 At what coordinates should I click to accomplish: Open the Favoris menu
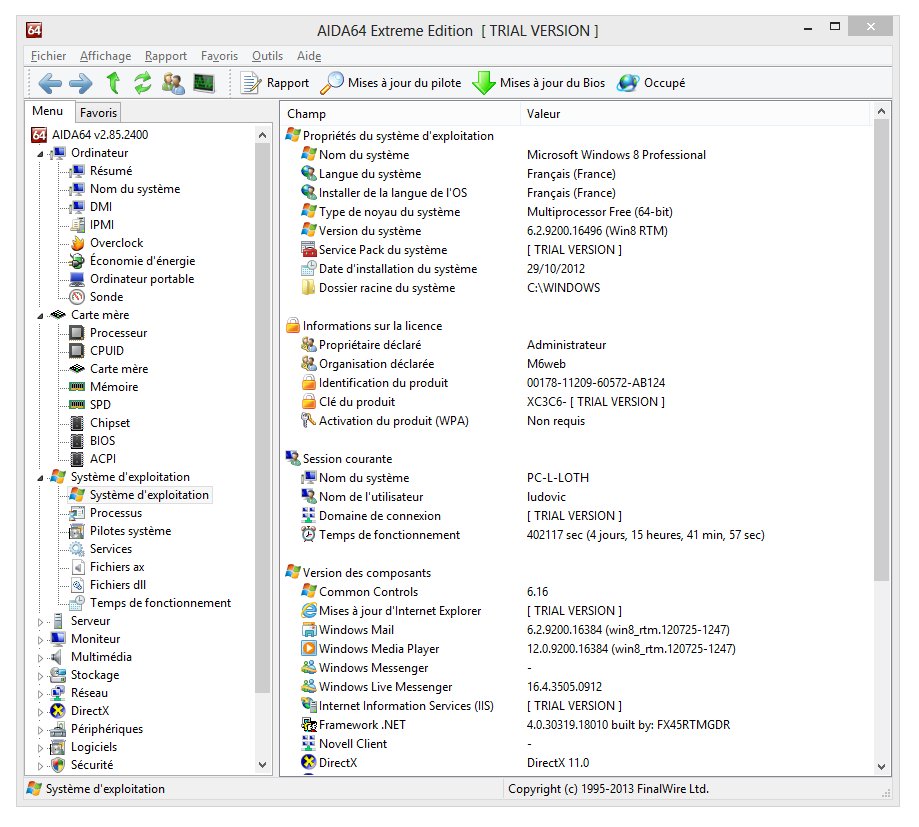(219, 56)
